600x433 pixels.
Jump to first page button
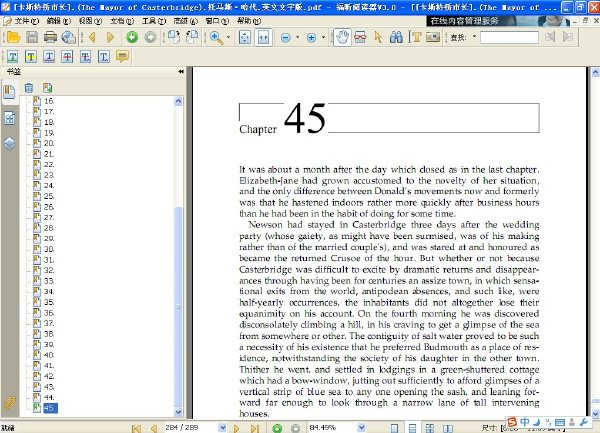point(136,428)
